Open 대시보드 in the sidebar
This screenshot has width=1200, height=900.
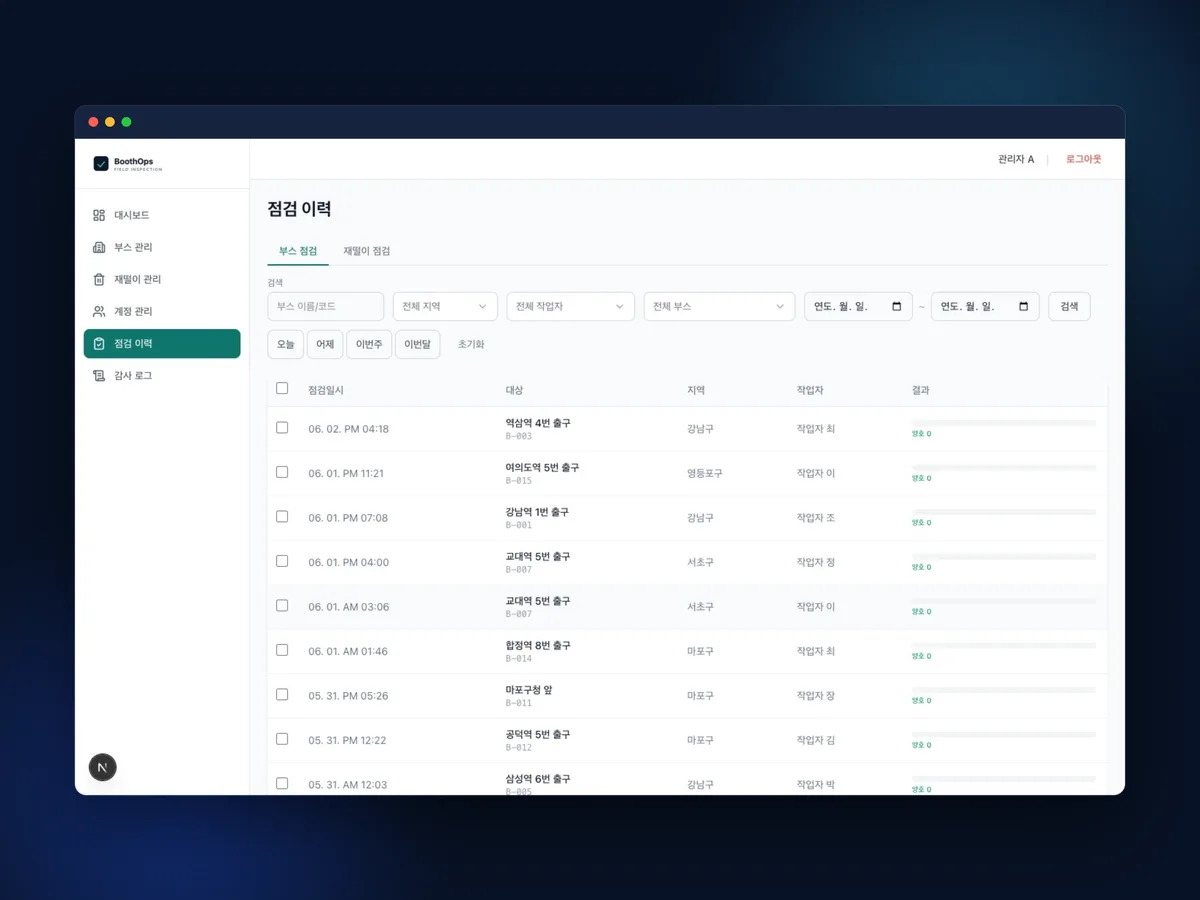(x=162, y=215)
